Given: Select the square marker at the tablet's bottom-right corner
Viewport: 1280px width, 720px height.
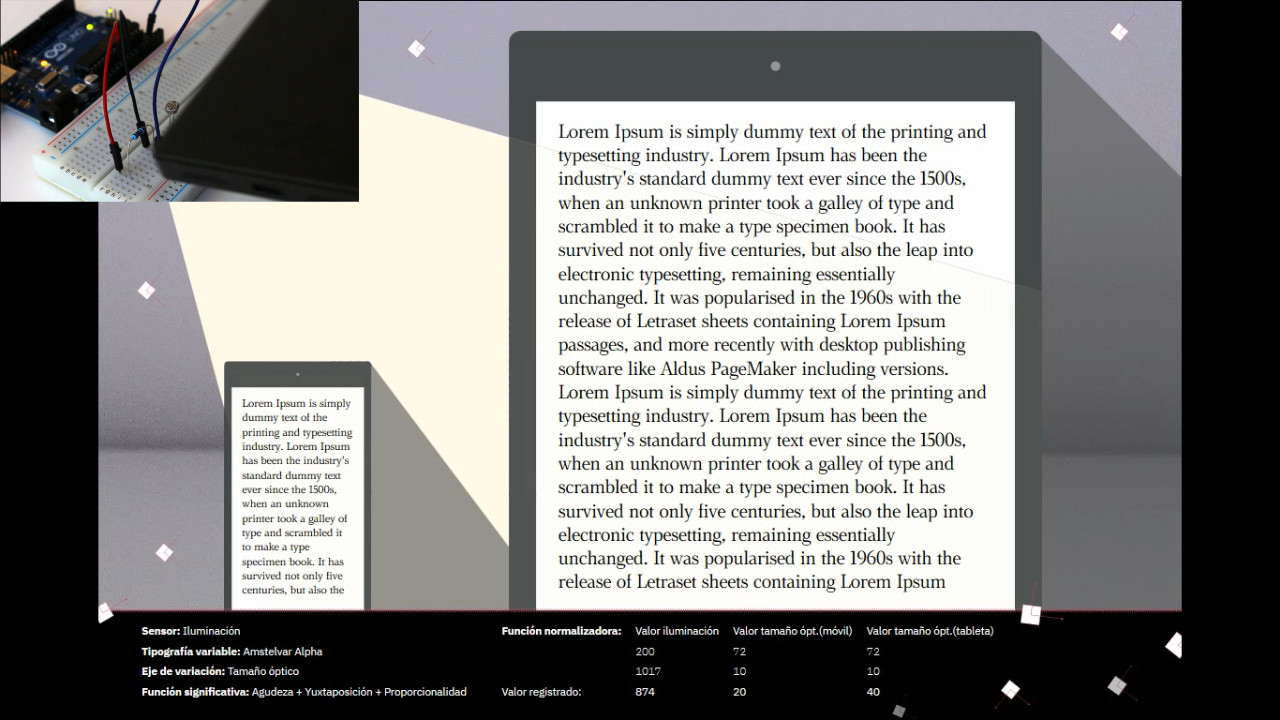Looking at the screenshot, I should coord(1030,614).
